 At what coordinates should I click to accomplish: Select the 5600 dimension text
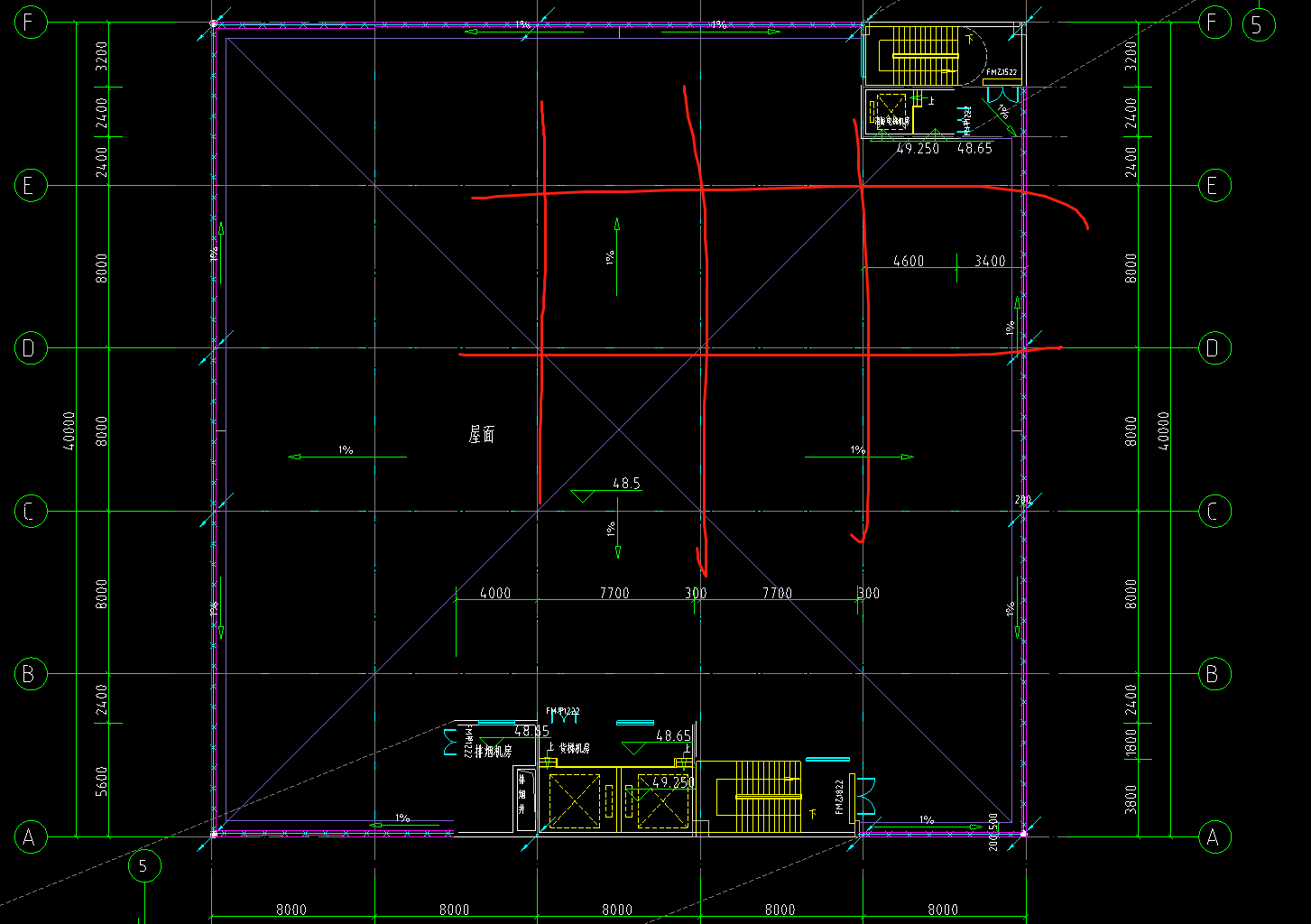pyautogui.click(x=101, y=781)
